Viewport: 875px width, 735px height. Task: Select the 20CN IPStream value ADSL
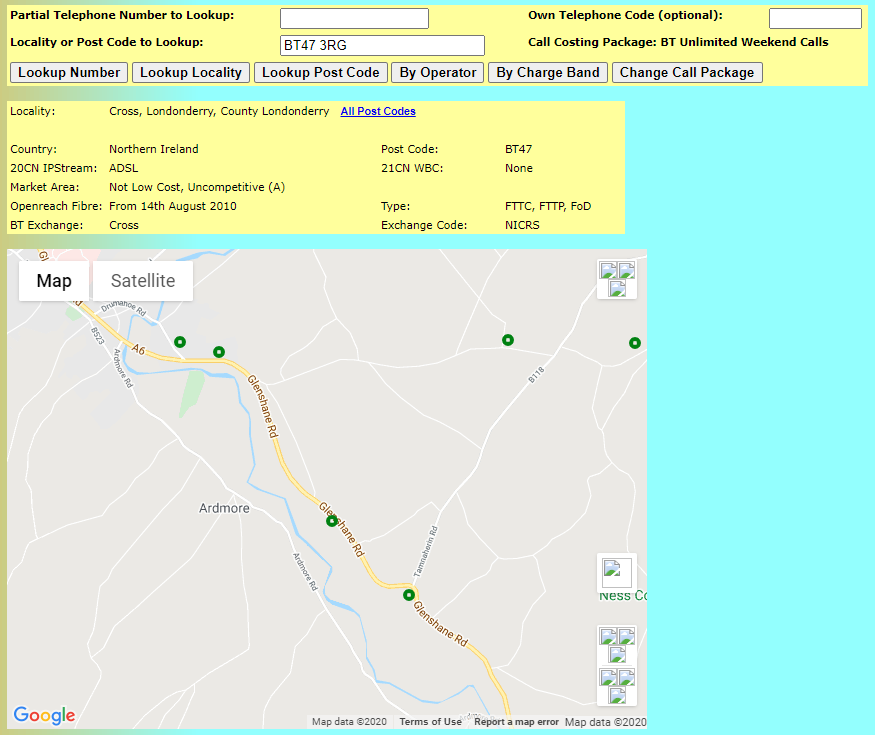pos(124,168)
